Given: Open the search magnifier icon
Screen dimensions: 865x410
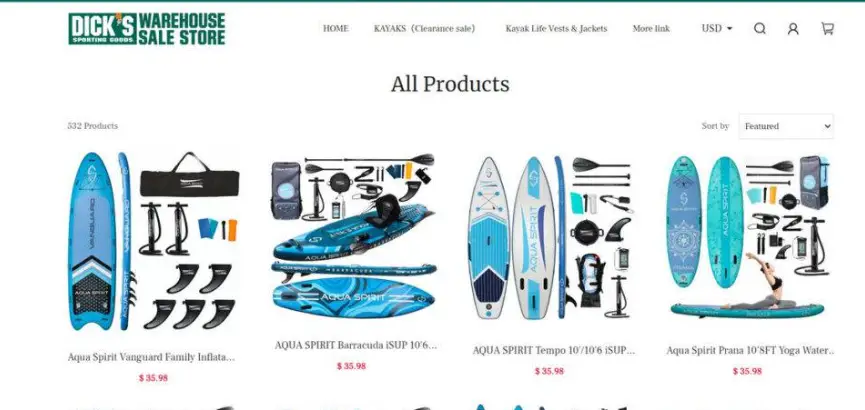Looking at the screenshot, I should coord(760,29).
